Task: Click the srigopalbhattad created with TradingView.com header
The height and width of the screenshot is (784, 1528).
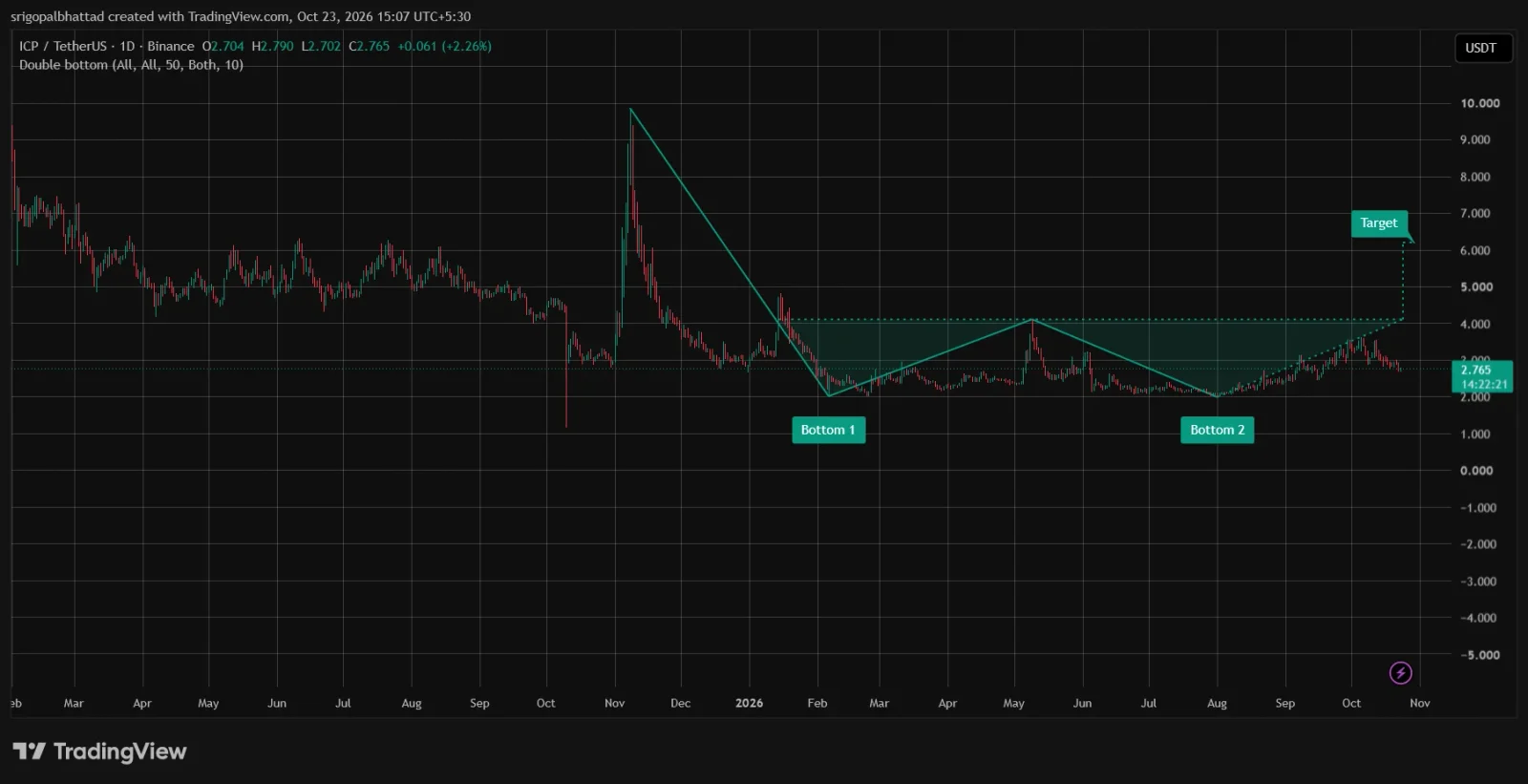Action: point(241,16)
